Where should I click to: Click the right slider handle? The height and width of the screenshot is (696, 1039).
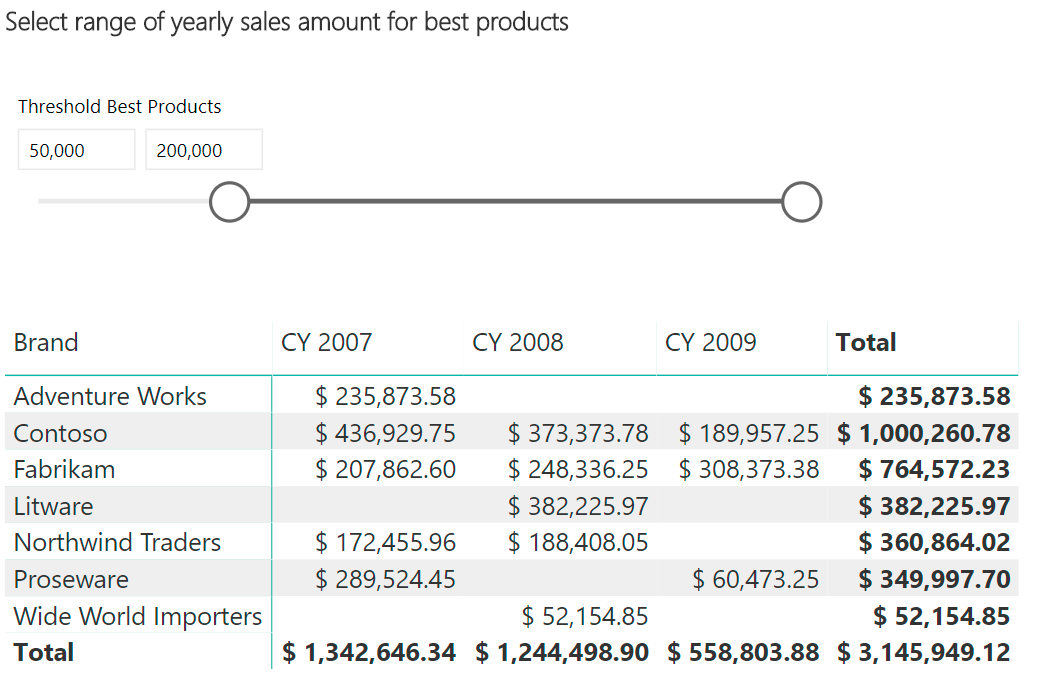click(x=801, y=202)
